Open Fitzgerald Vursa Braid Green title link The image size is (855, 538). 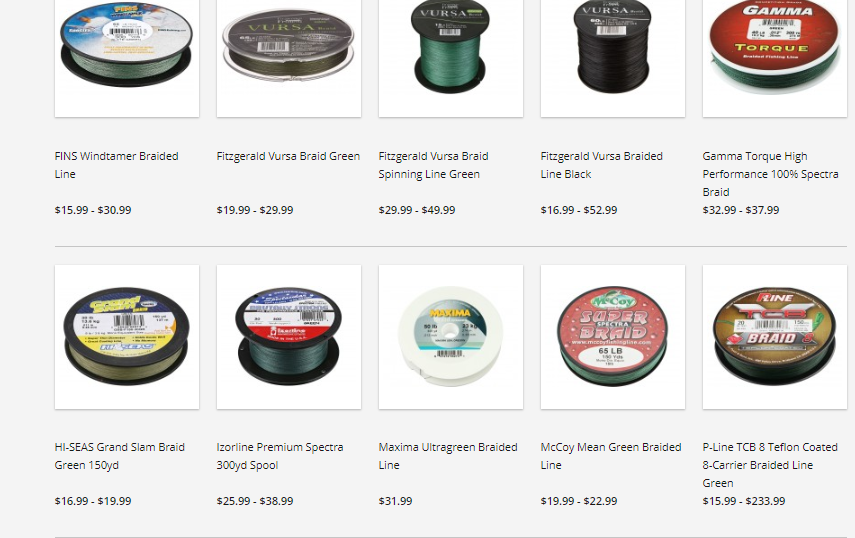coord(288,156)
